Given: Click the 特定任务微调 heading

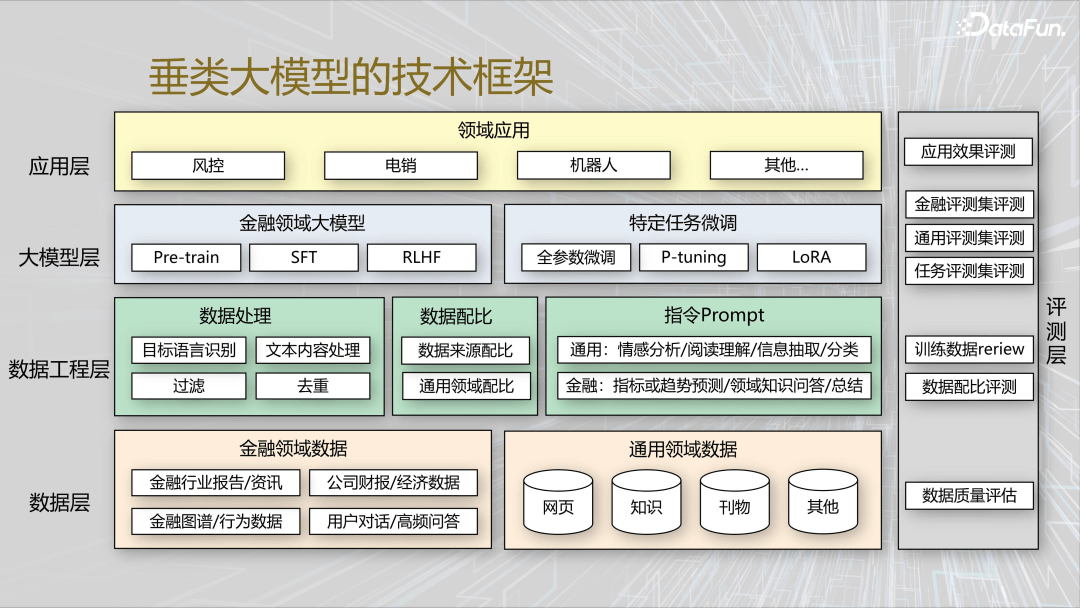Looking at the screenshot, I should pyautogui.click(x=683, y=223).
